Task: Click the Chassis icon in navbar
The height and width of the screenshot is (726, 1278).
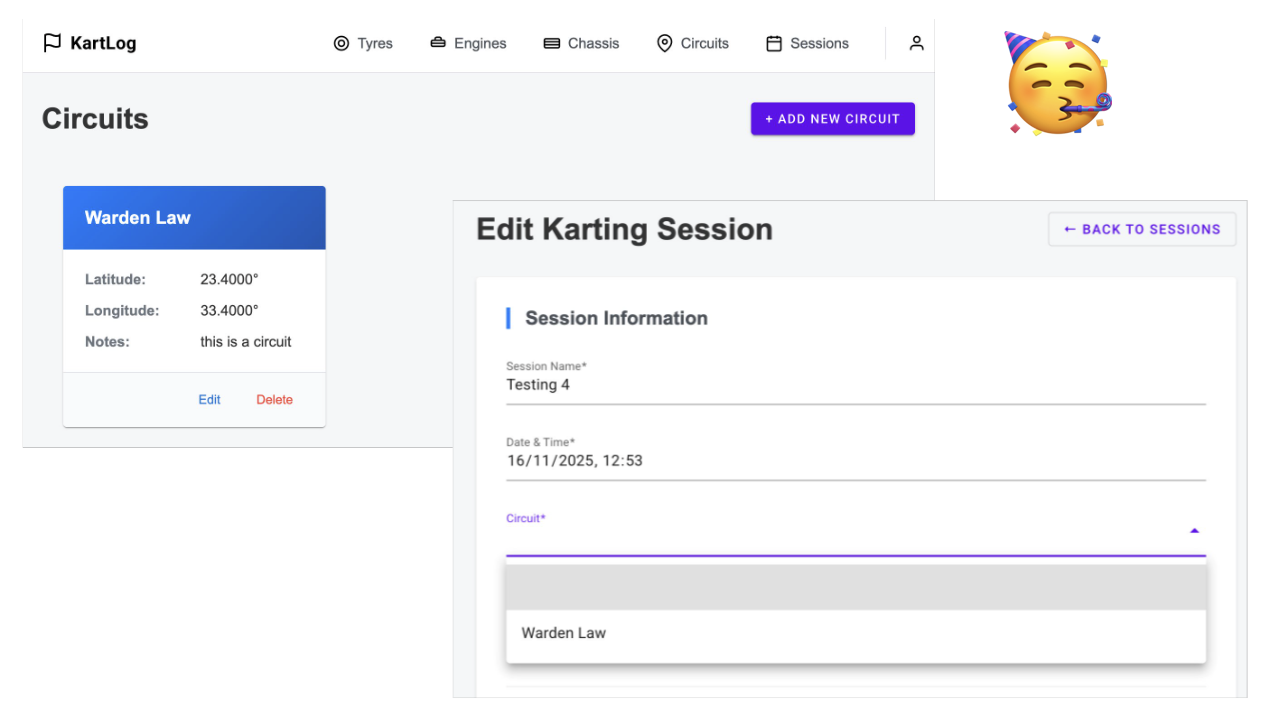Action: click(552, 44)
